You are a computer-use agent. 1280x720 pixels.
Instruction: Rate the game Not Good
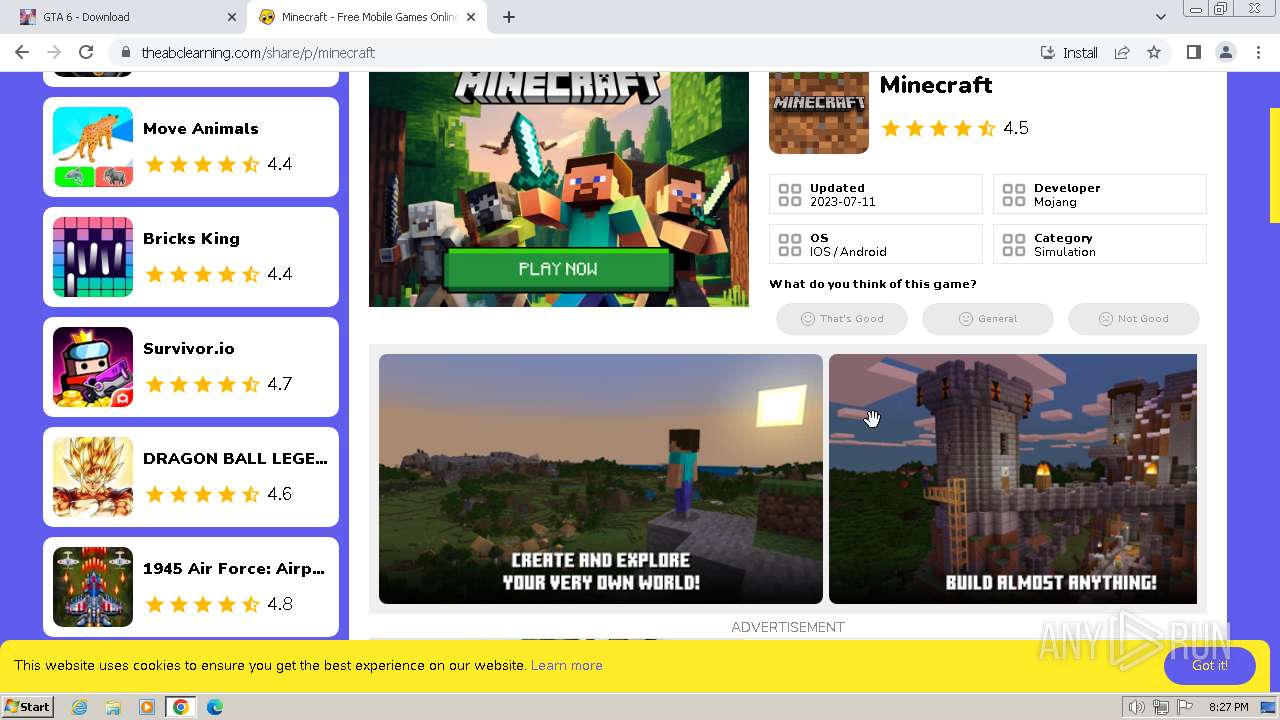1134,319
